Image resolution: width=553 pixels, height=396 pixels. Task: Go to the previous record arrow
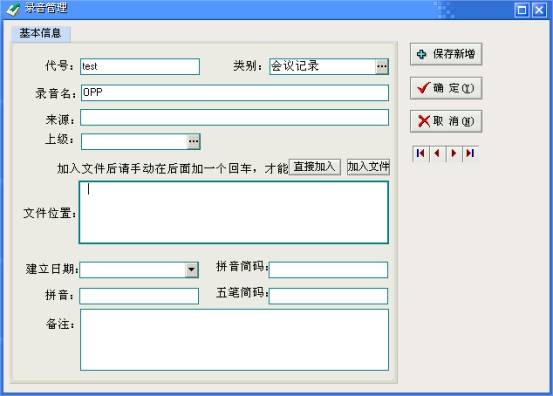(437, 153)
